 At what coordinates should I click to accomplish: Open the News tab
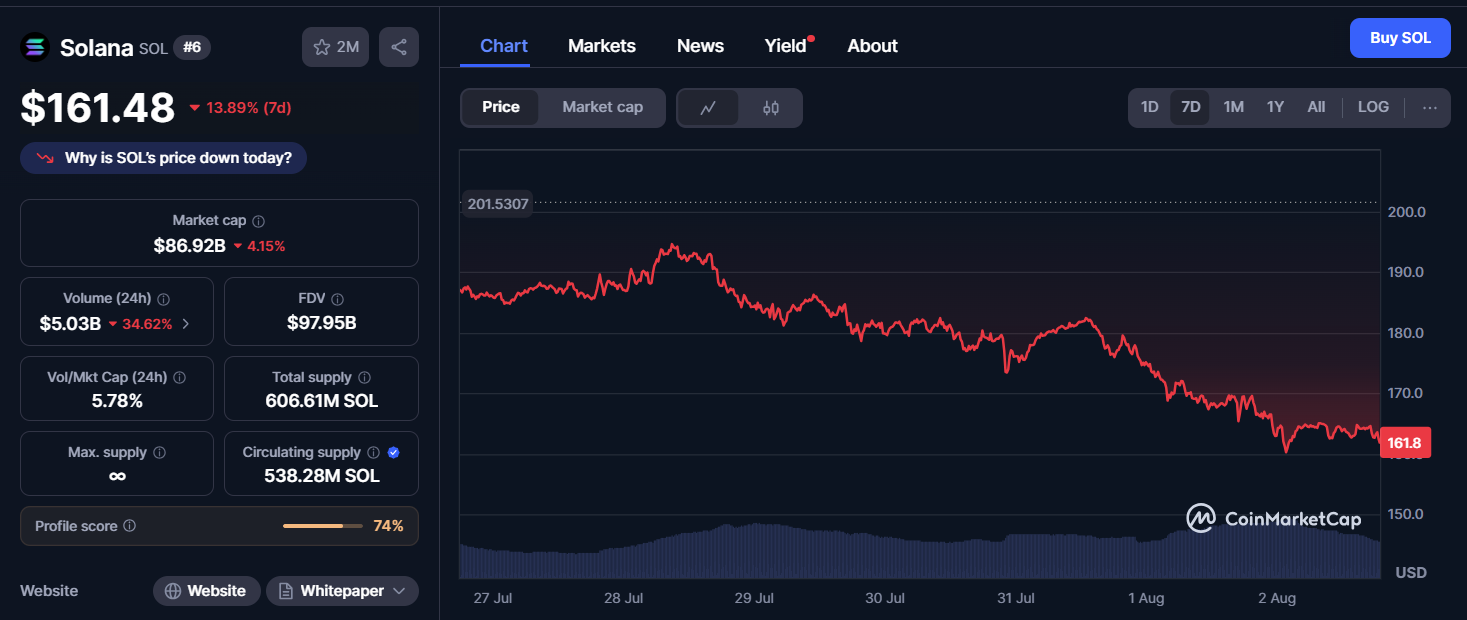point(700,46)
